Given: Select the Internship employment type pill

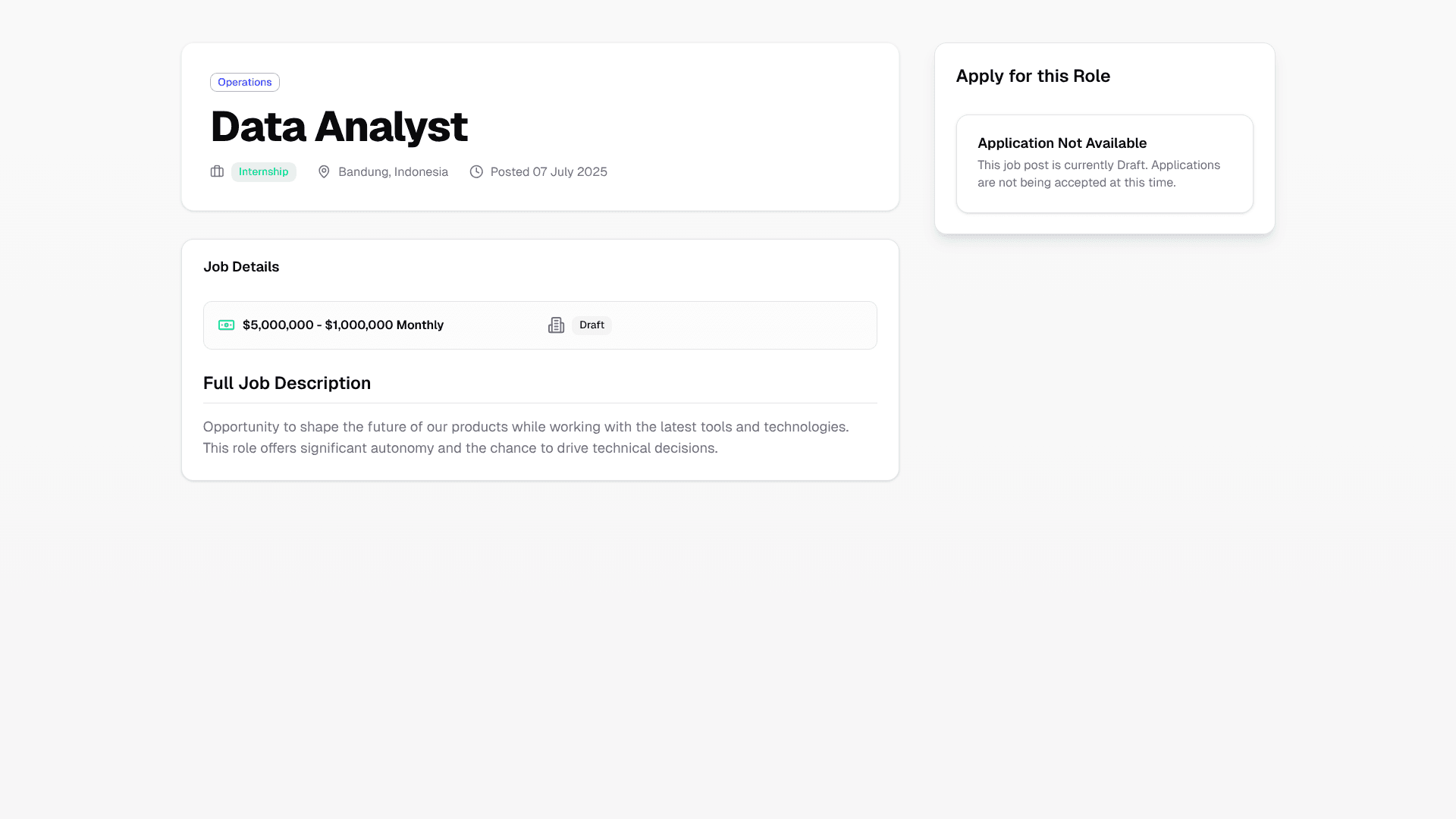Looking at the screenshot, I should click(264, 172).
